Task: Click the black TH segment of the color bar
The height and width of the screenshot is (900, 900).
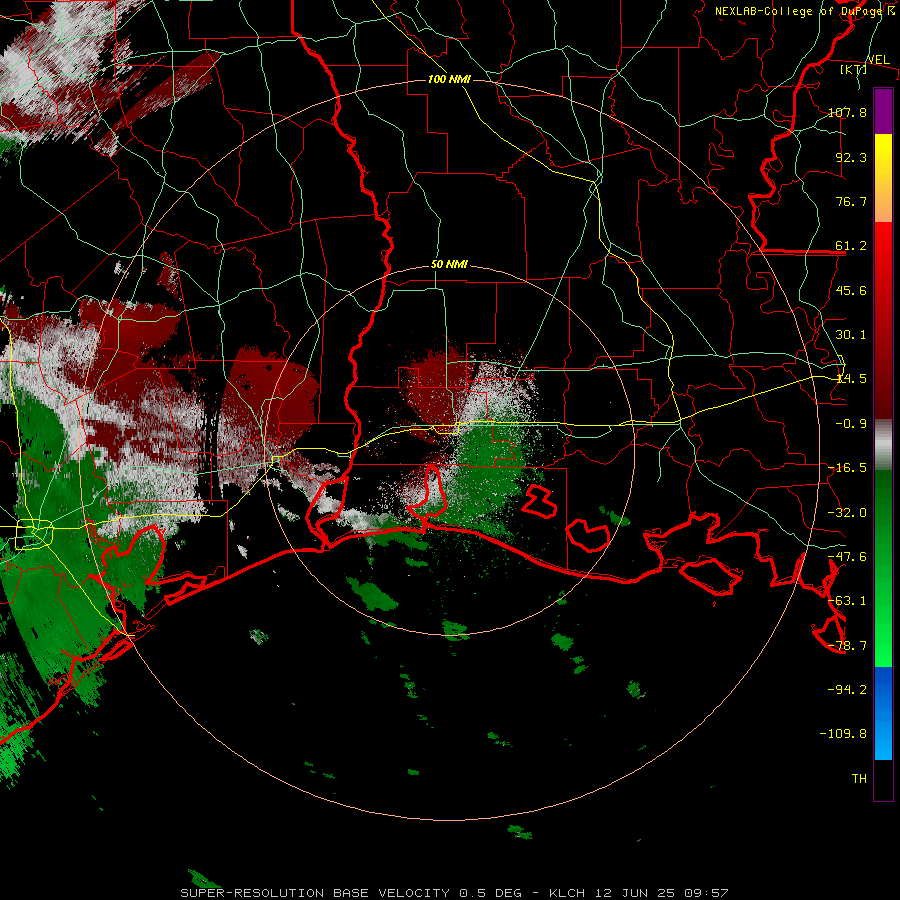Action: [883, 779]
